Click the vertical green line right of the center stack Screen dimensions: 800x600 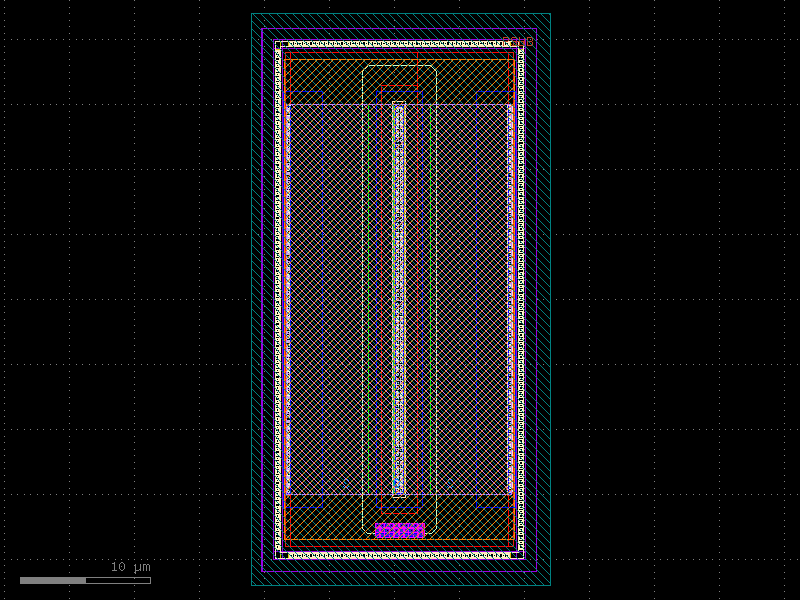pyautogui.click(x=430, y=300)
